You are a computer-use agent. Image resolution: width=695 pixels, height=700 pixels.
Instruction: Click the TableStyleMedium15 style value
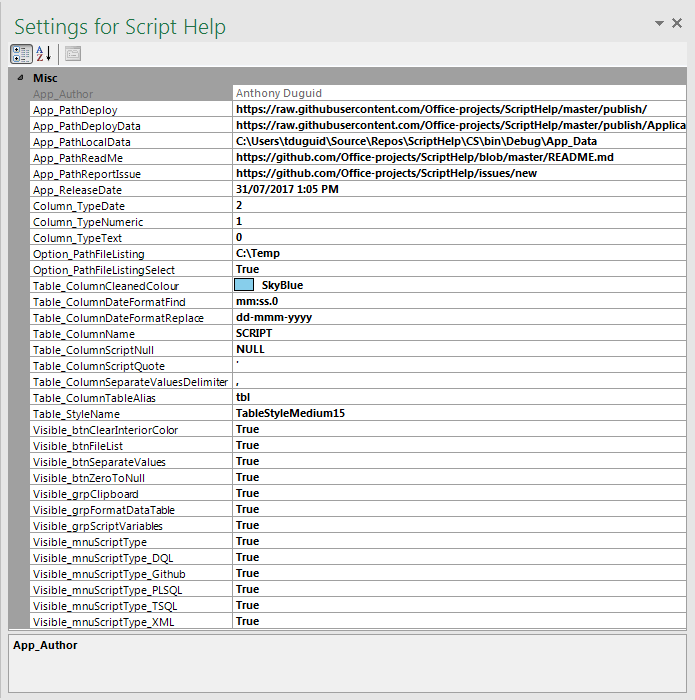point(459,413)
